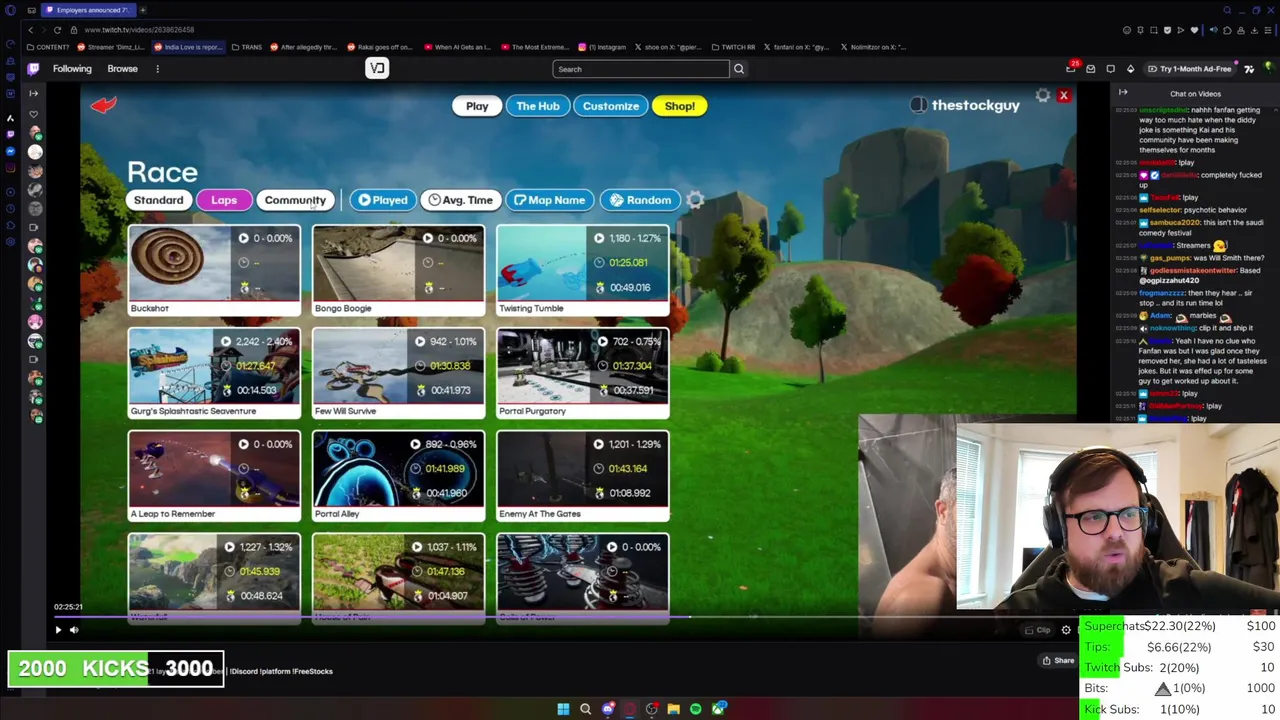Open Twitch notifications with 25 badge
1280x720 pixels.
[1071, 68]
